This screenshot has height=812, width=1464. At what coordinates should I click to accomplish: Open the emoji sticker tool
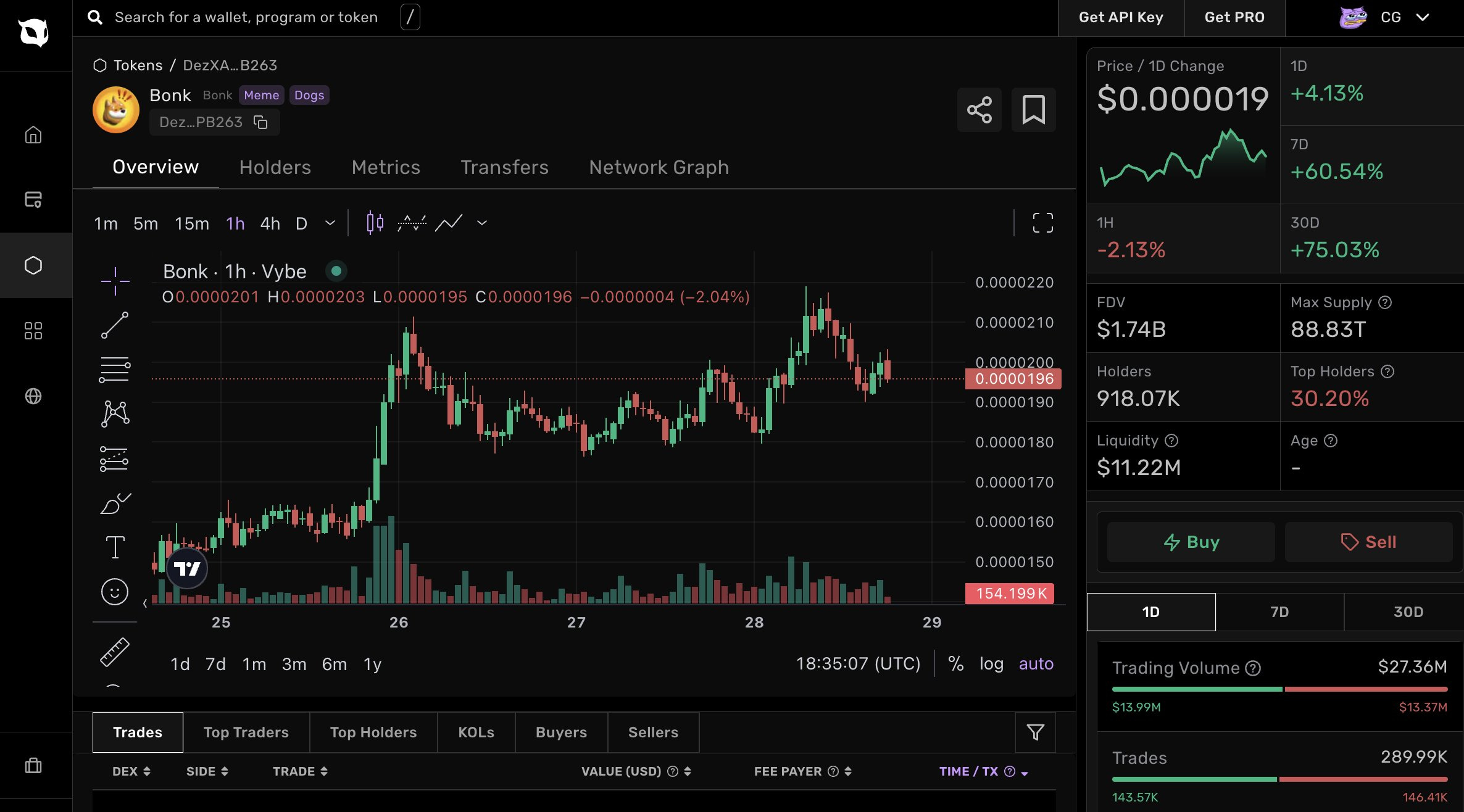tap(115, 592)
